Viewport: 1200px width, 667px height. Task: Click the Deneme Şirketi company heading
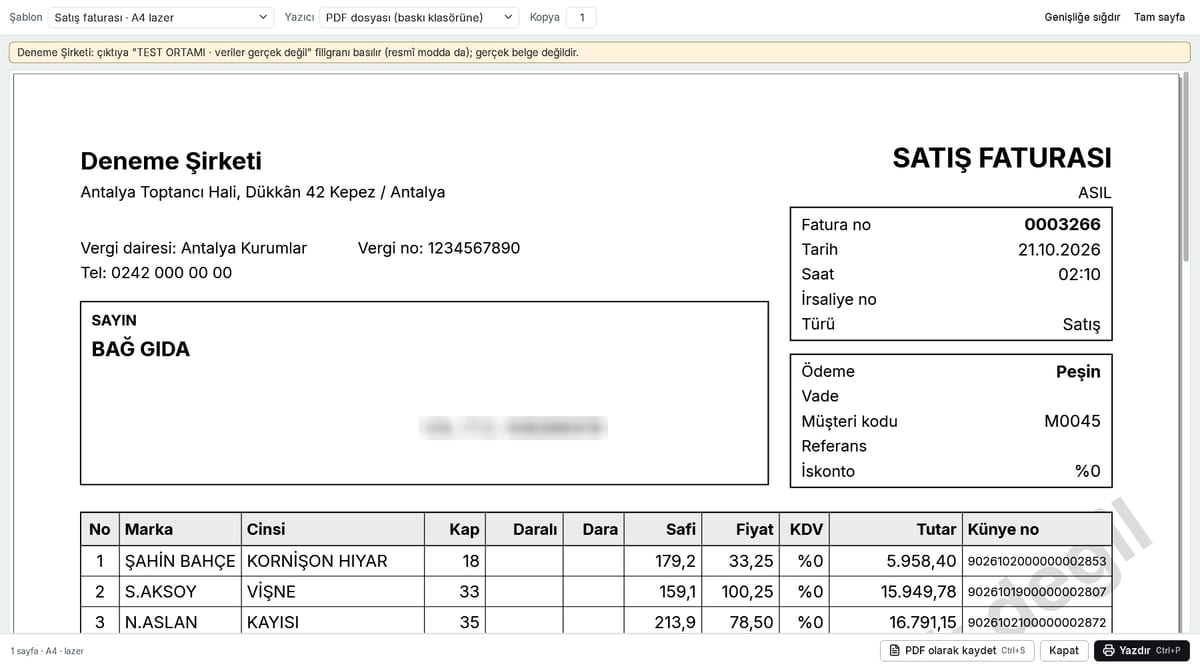(x=171, y=161)
